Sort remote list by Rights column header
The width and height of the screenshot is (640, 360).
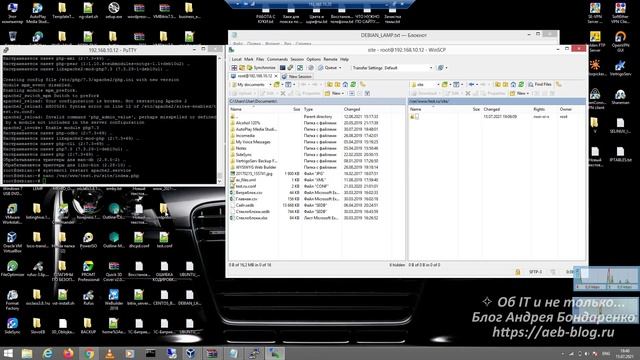(545, 109)
